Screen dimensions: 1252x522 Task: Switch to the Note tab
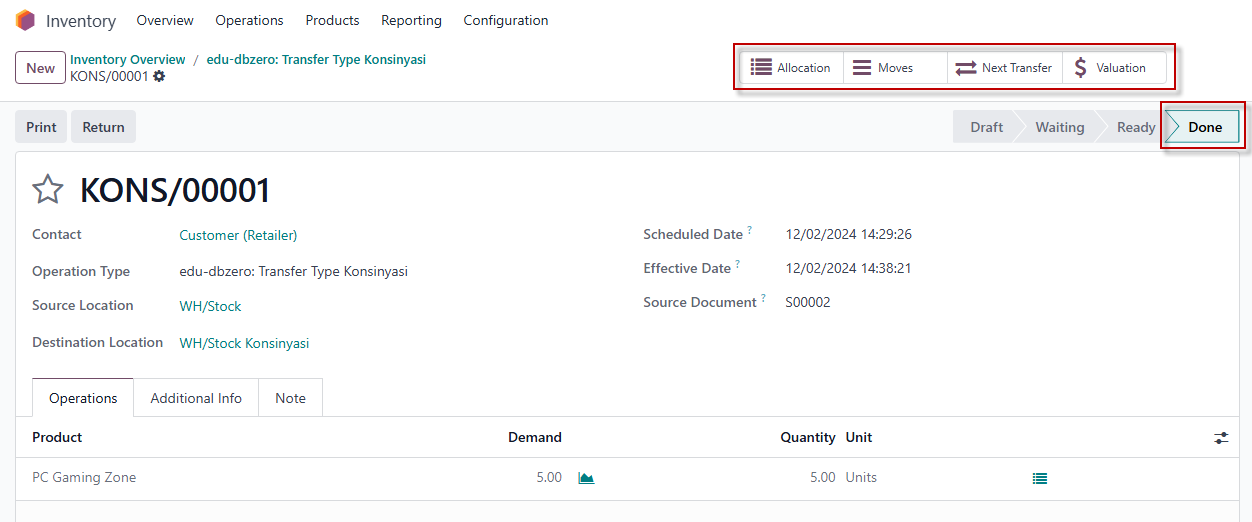click(x=290, y=398)
